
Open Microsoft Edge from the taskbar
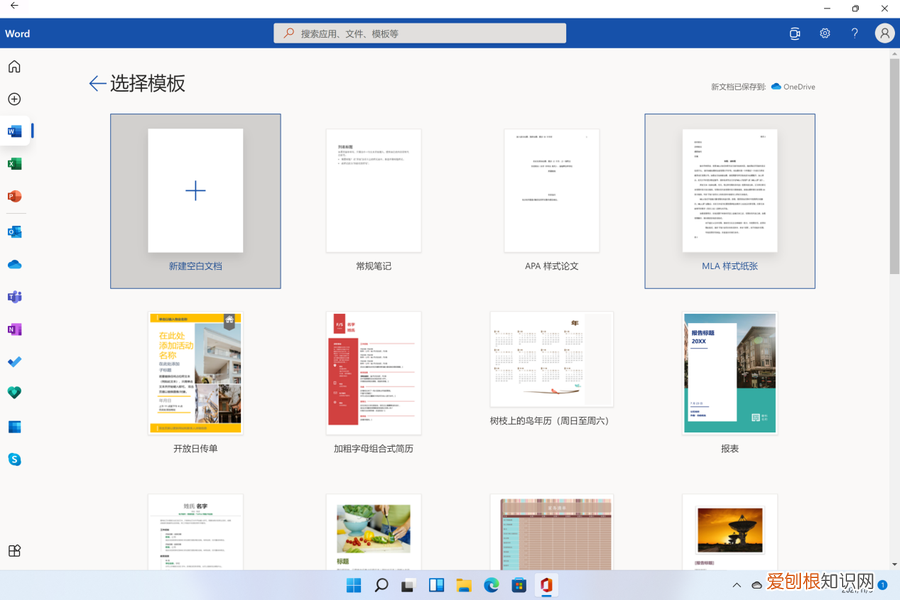[x=490, y=584]
